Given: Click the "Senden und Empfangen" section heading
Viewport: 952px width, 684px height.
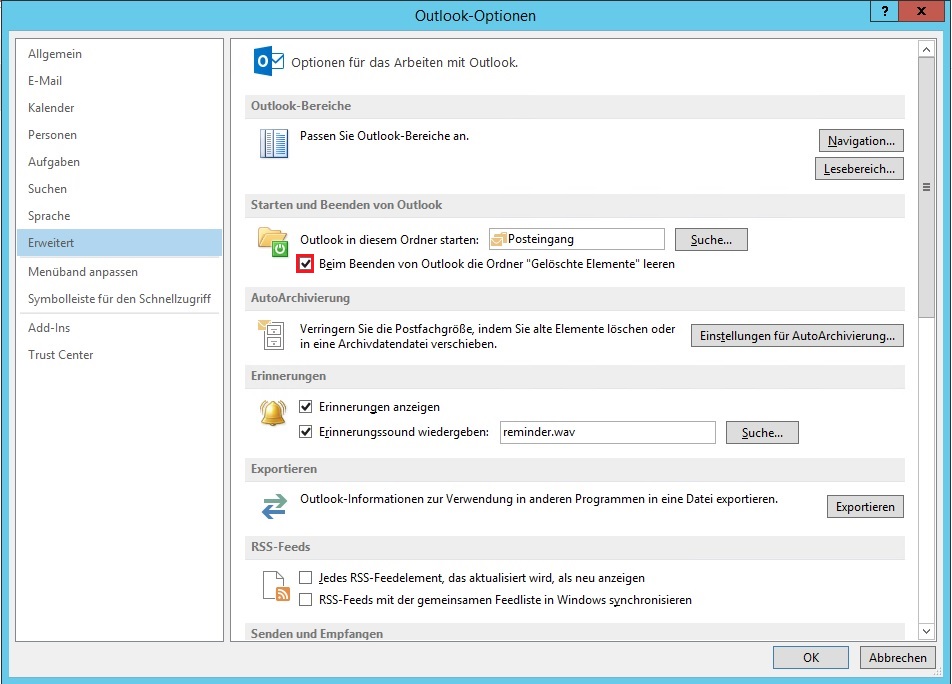Looking at the screenshot, I should [317, 634].
